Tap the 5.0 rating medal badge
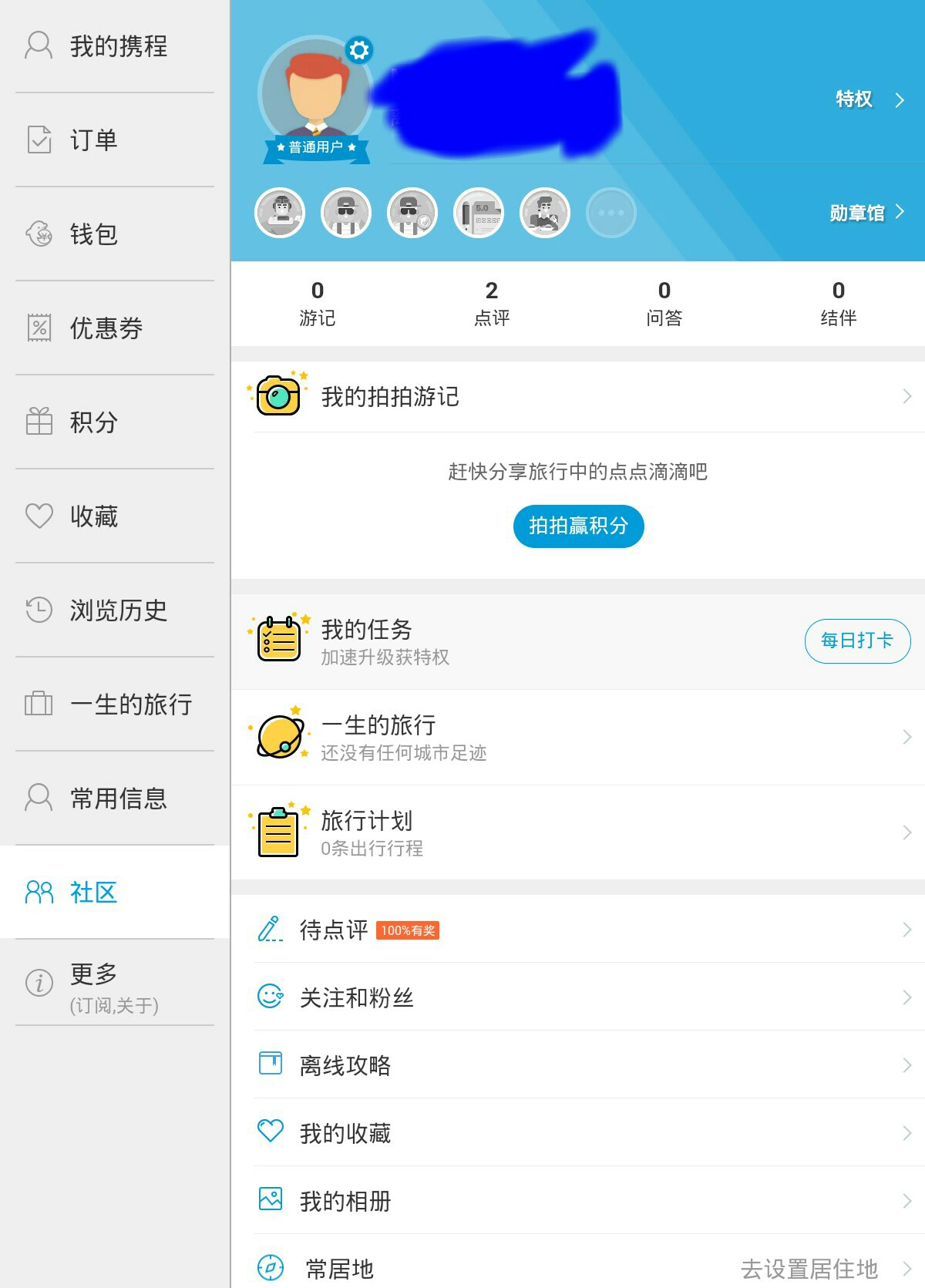The image size is (925, 1288). (x=479, y=213)
